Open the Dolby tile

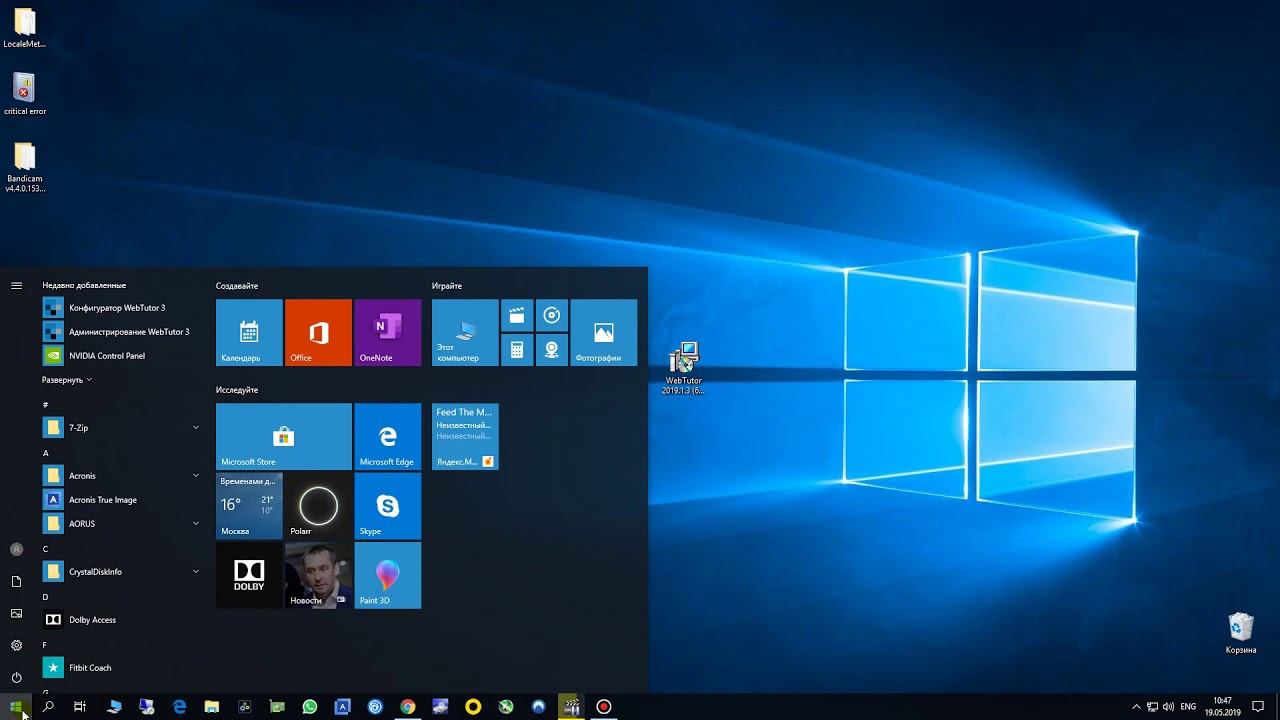pos(249,575)
